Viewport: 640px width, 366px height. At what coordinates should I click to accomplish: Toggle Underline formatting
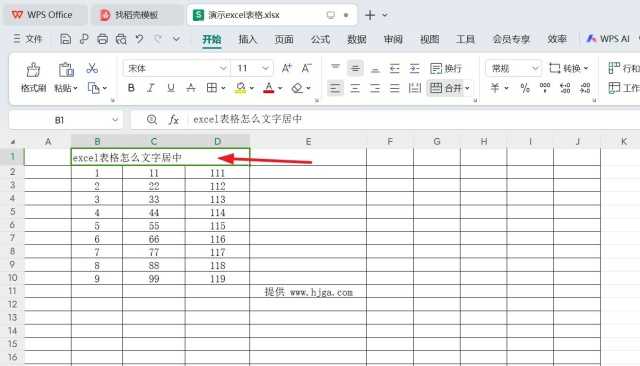pos(171,88)
